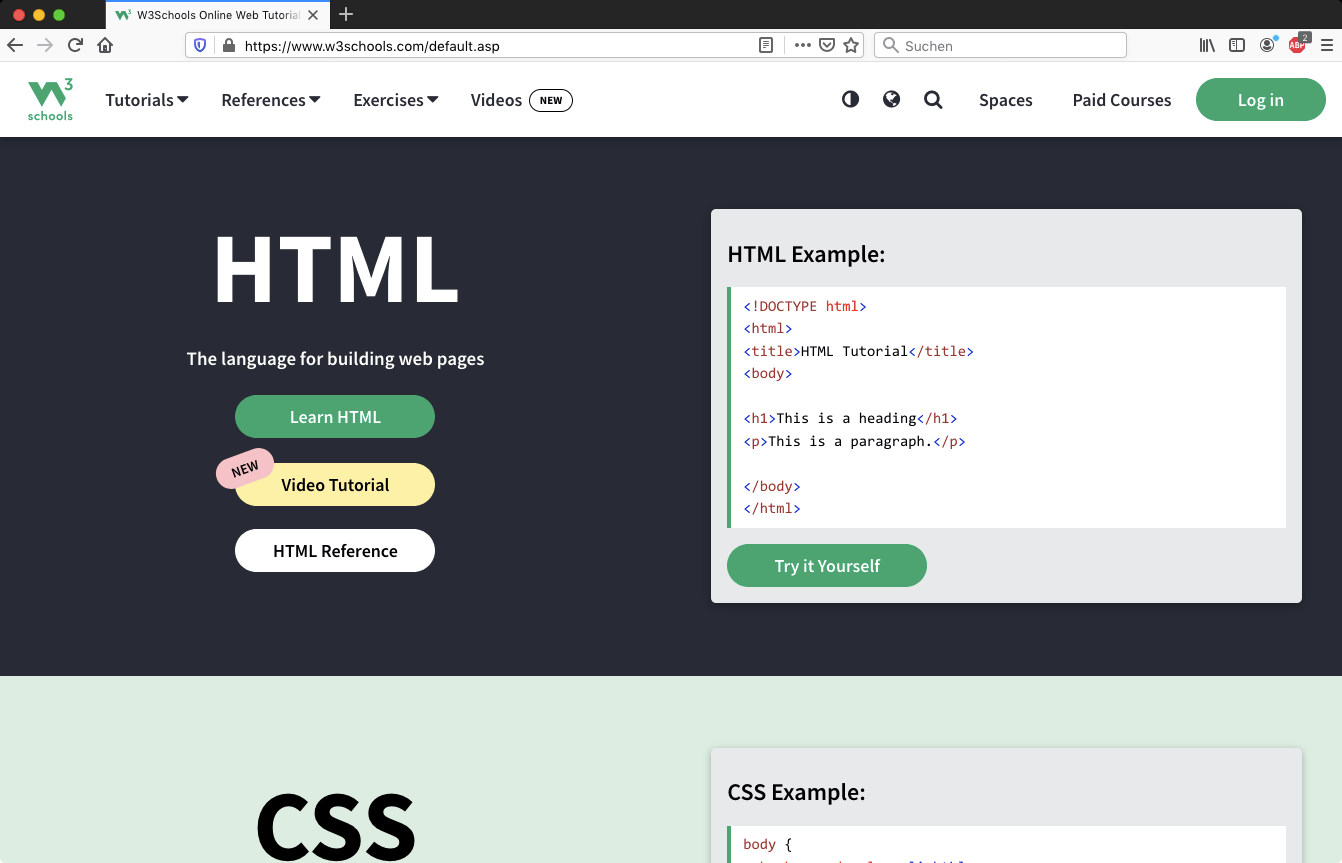Click the browser forward arrow
Image resolution: width=1342 pixels, height=863 pixels.
pos(45,45)
